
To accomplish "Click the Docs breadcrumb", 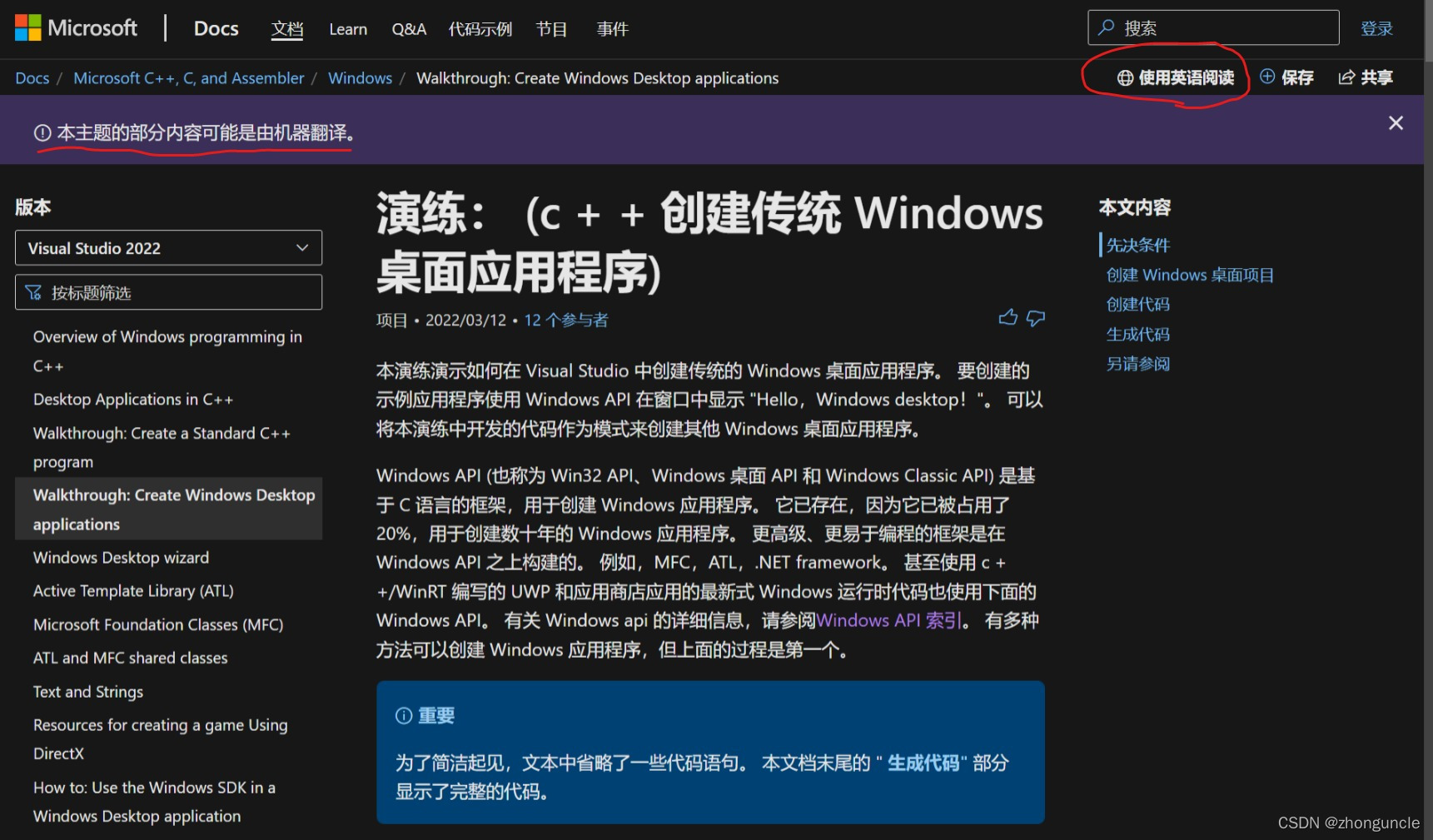I will click(32, 77).
